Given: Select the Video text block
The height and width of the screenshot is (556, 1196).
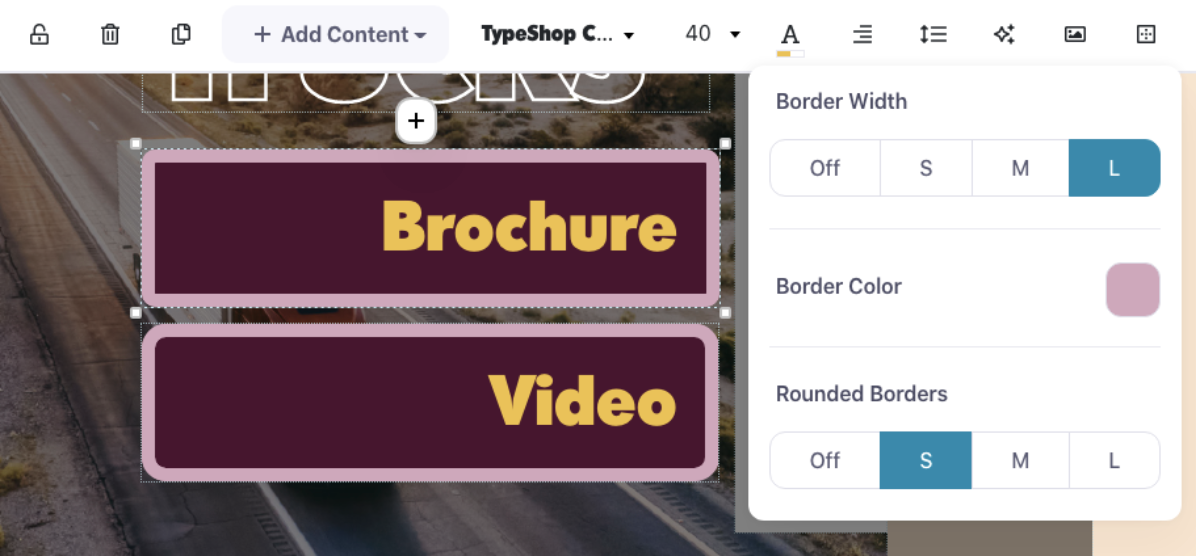Looking at the screenshot, I should [x=431, y=402].
